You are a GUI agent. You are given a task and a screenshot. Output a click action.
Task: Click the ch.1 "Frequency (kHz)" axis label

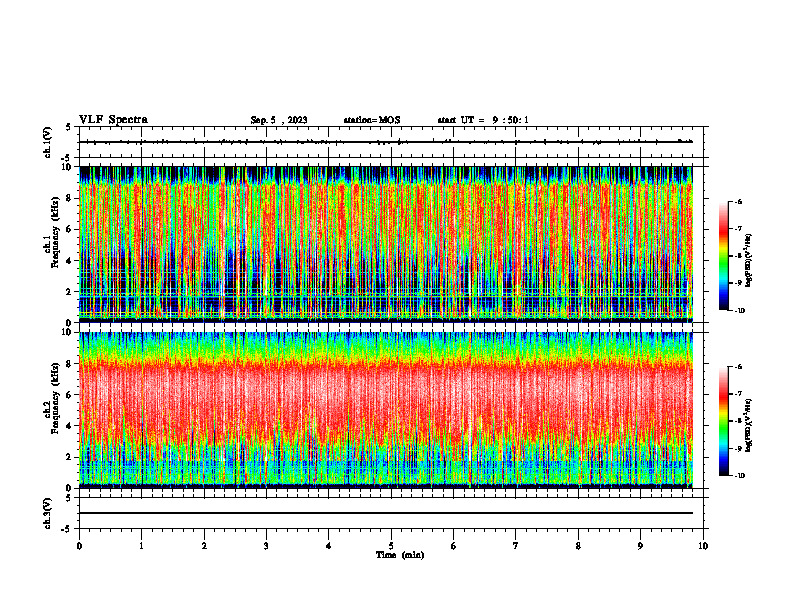click(x=55, y=233)
